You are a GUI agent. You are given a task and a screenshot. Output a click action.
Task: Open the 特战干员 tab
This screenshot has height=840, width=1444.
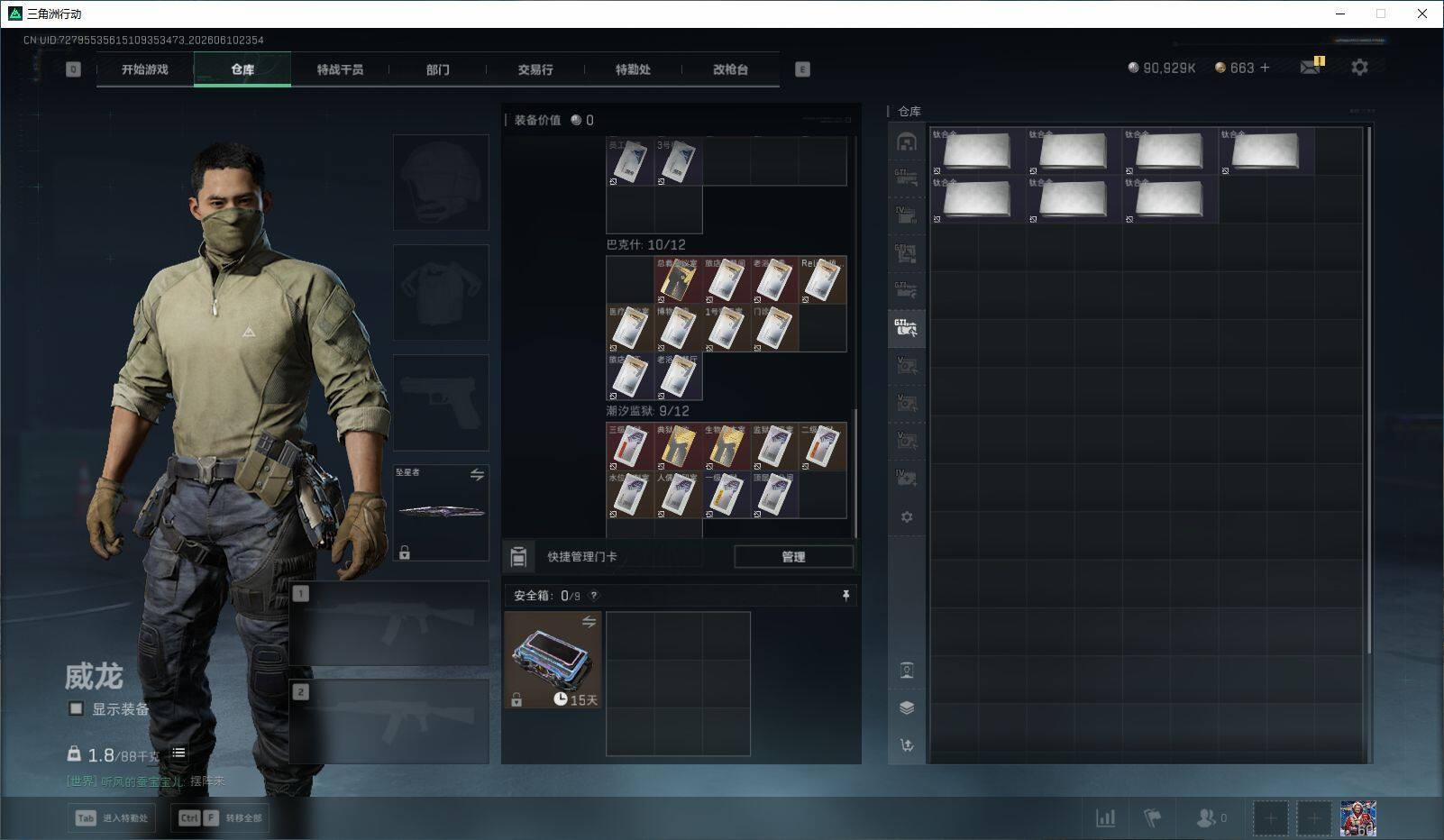[340, 69]
